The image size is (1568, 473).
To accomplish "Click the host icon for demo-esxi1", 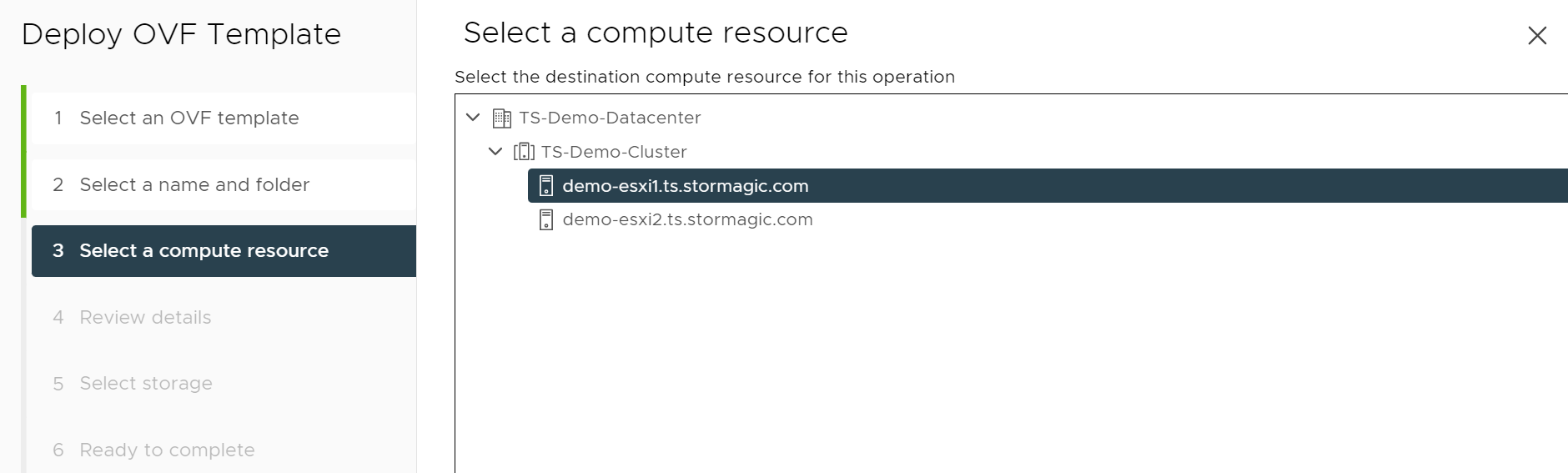I will [x=546, y=186].
